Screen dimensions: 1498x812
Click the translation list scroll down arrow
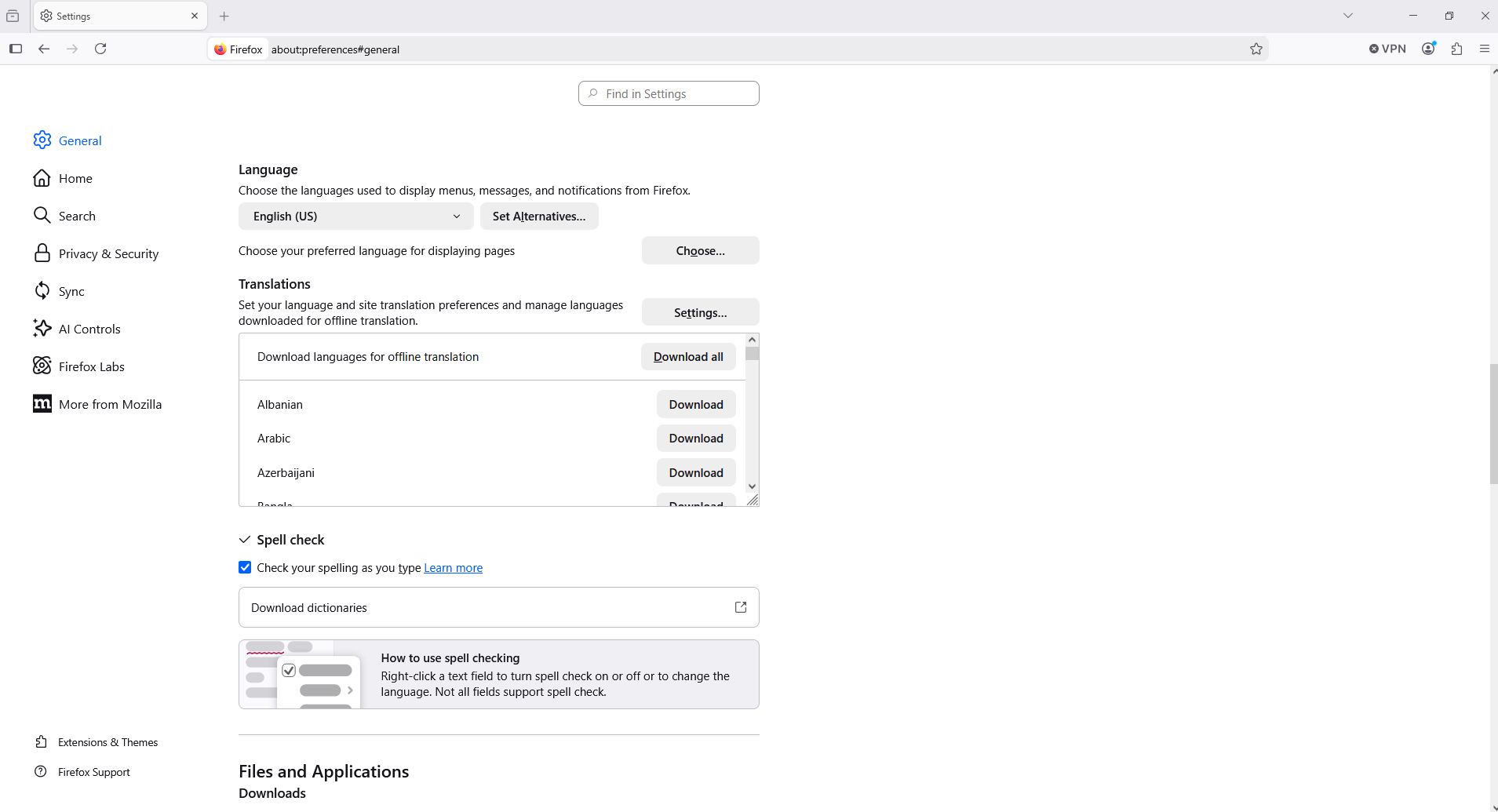[752, 486]
